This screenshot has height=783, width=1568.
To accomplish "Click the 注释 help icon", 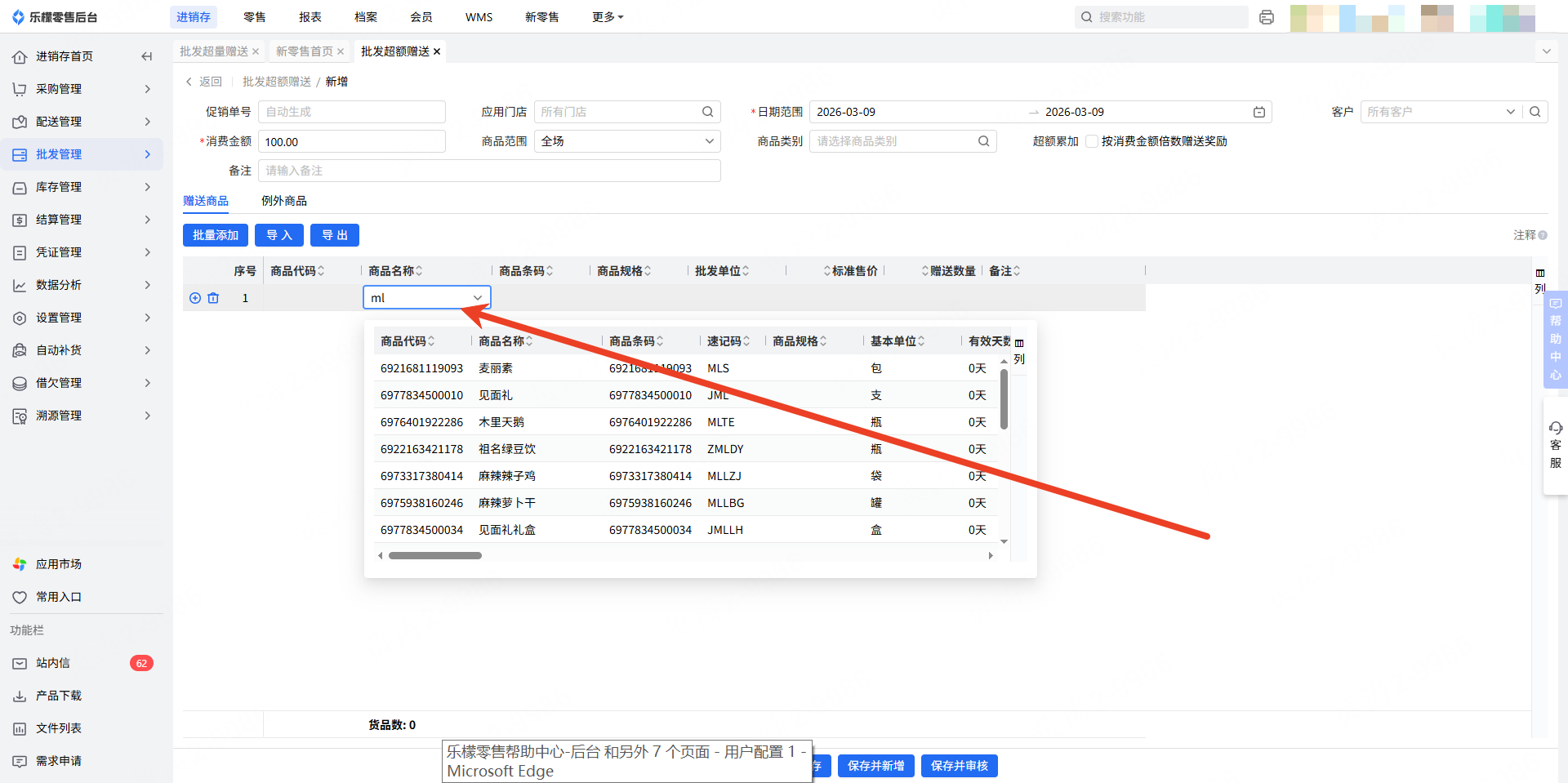I will tap(1543, 235).
